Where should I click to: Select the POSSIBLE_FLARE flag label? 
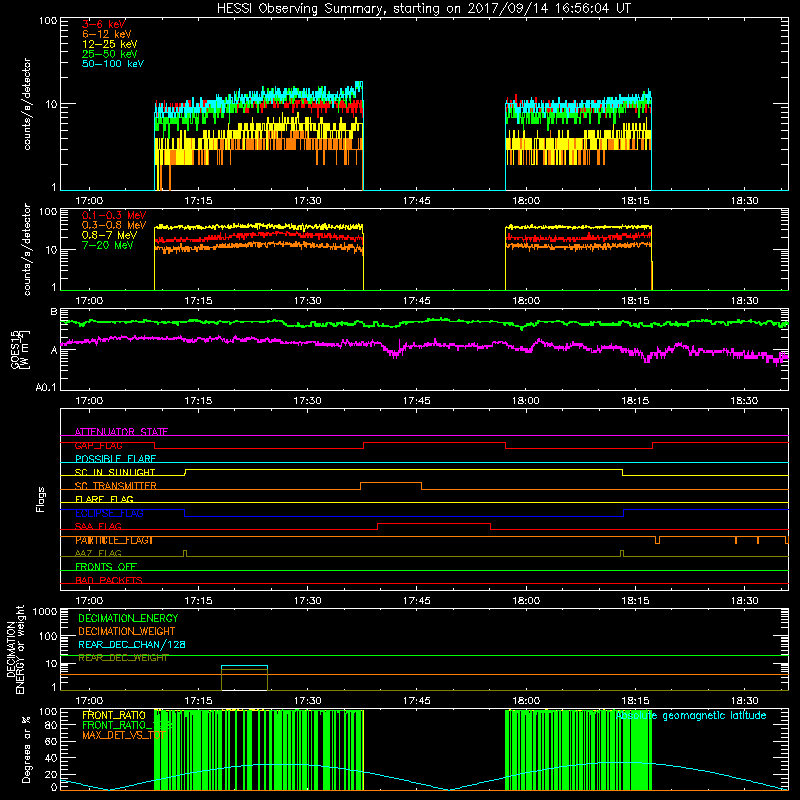(x=115, y=459)
